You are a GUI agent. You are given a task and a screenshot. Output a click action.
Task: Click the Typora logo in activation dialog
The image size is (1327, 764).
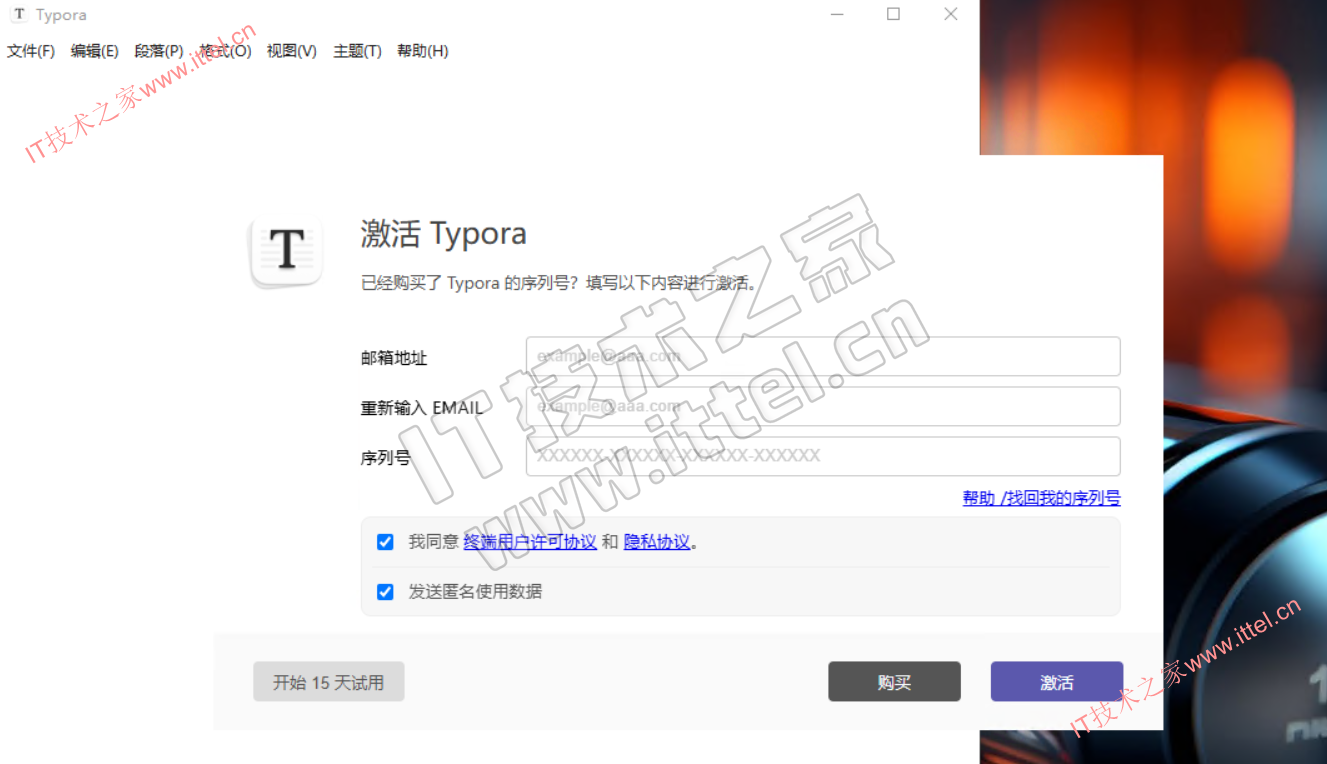tap(287, 249)
